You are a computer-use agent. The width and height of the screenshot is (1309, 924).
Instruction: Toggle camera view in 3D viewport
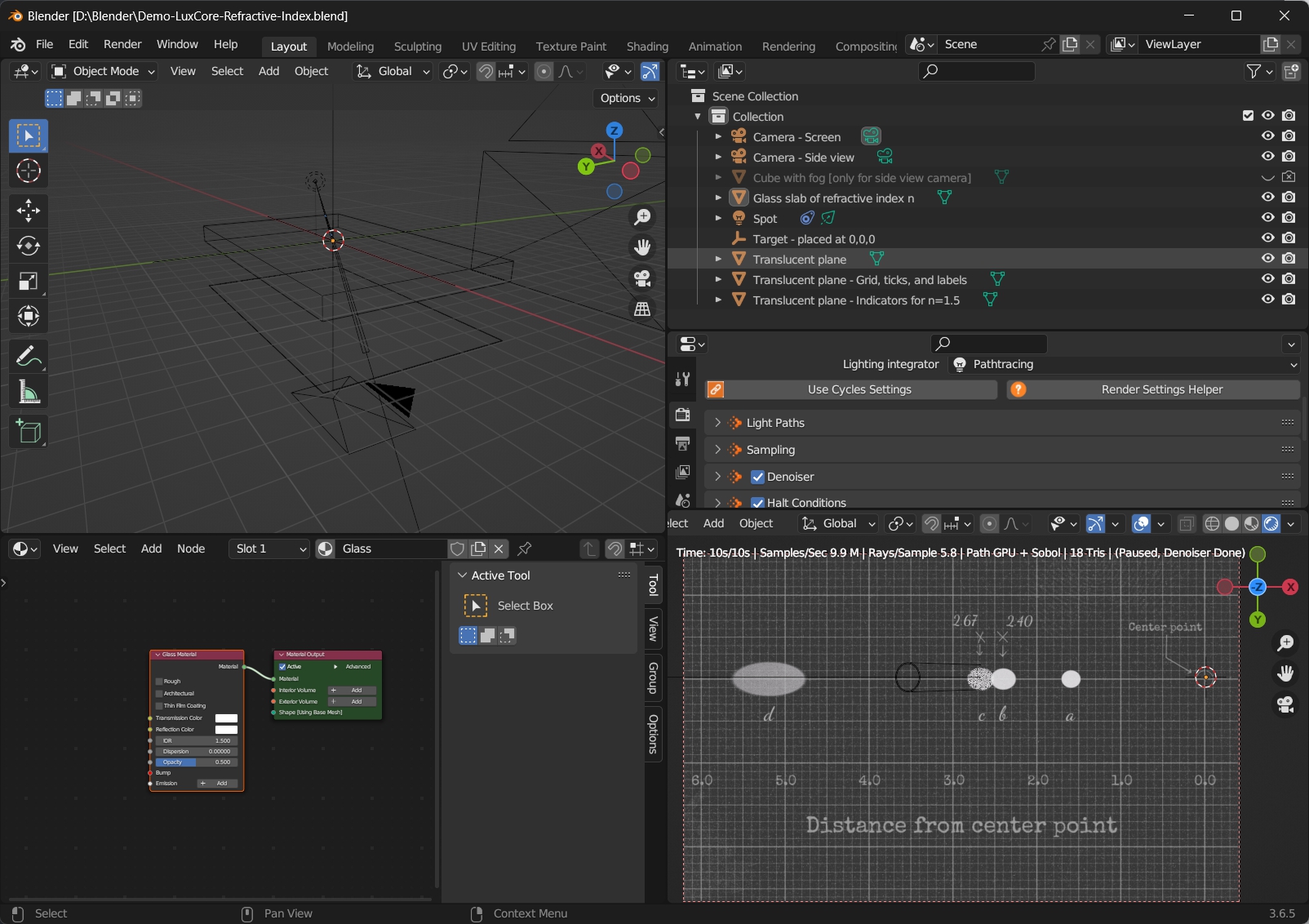pos(643,278)
